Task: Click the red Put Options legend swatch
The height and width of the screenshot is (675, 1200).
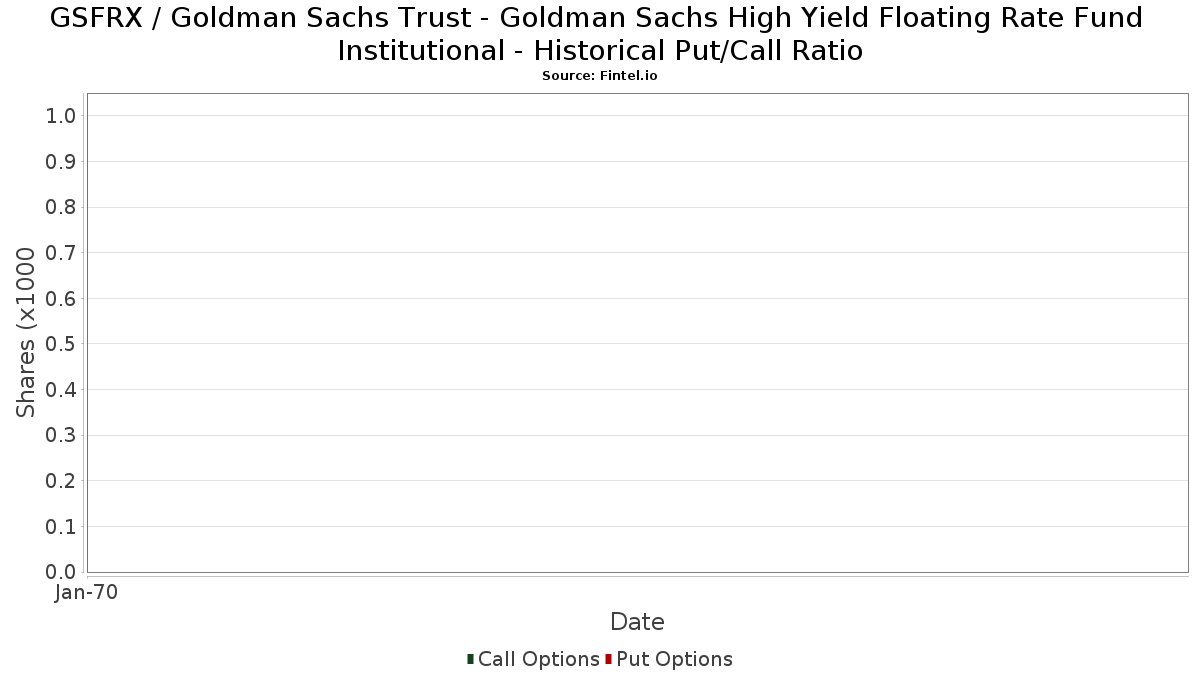Action: click(x=608, y=659)
